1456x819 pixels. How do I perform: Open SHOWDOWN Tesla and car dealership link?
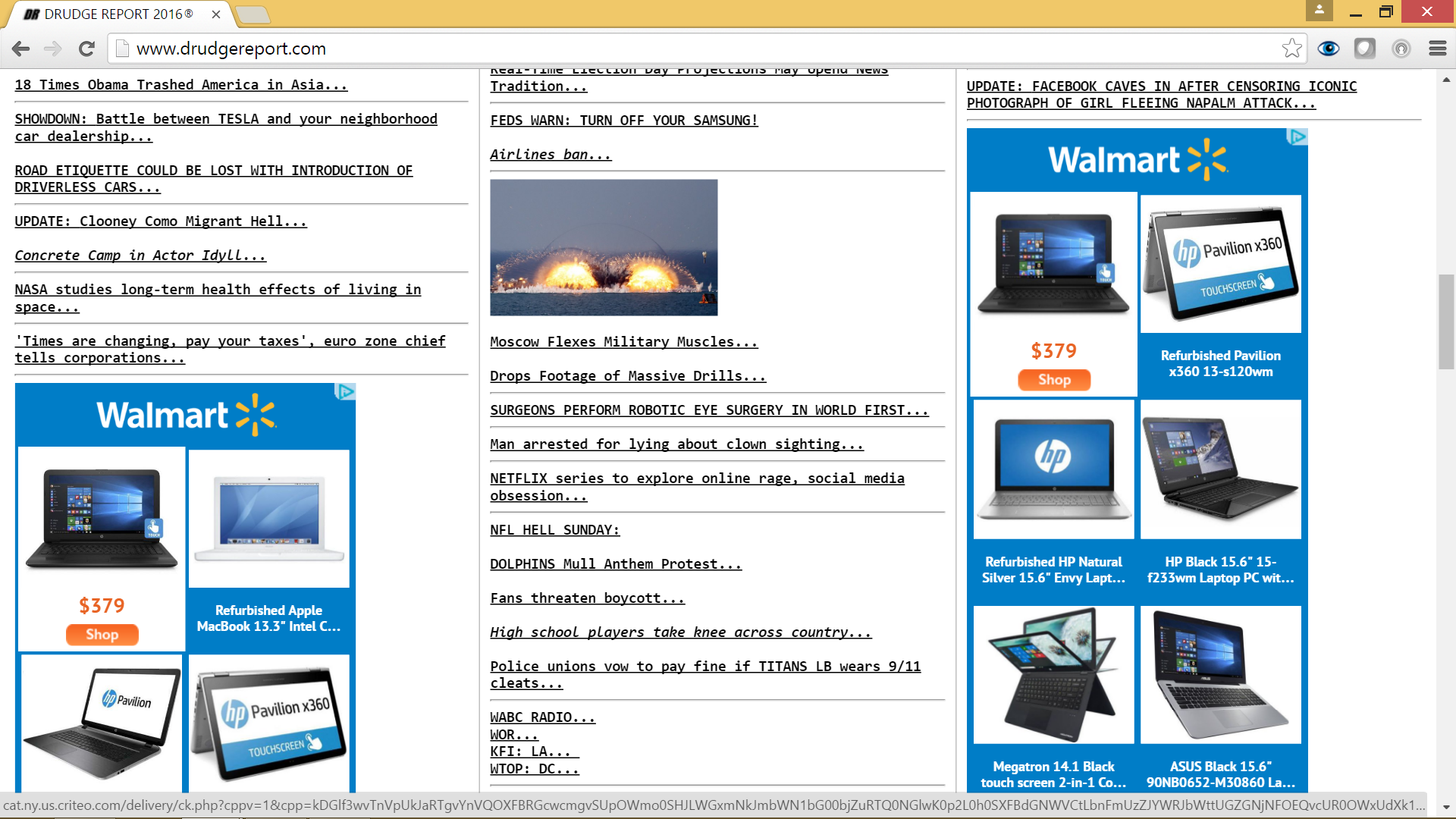click(x=226, y=127)
